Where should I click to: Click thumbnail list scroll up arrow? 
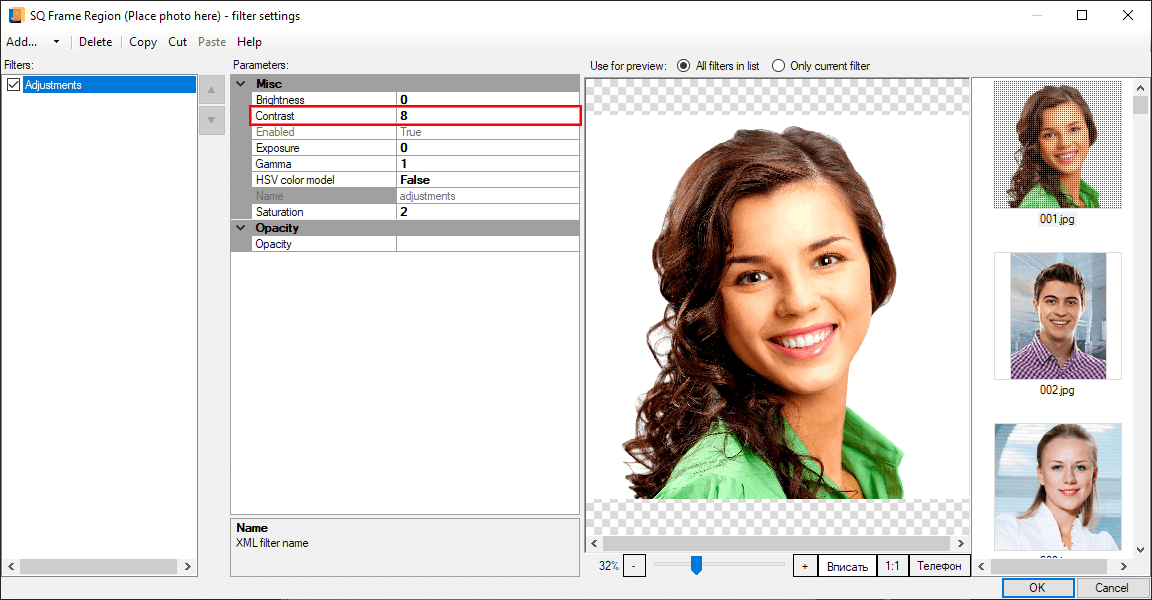(x=1140, y=87)
